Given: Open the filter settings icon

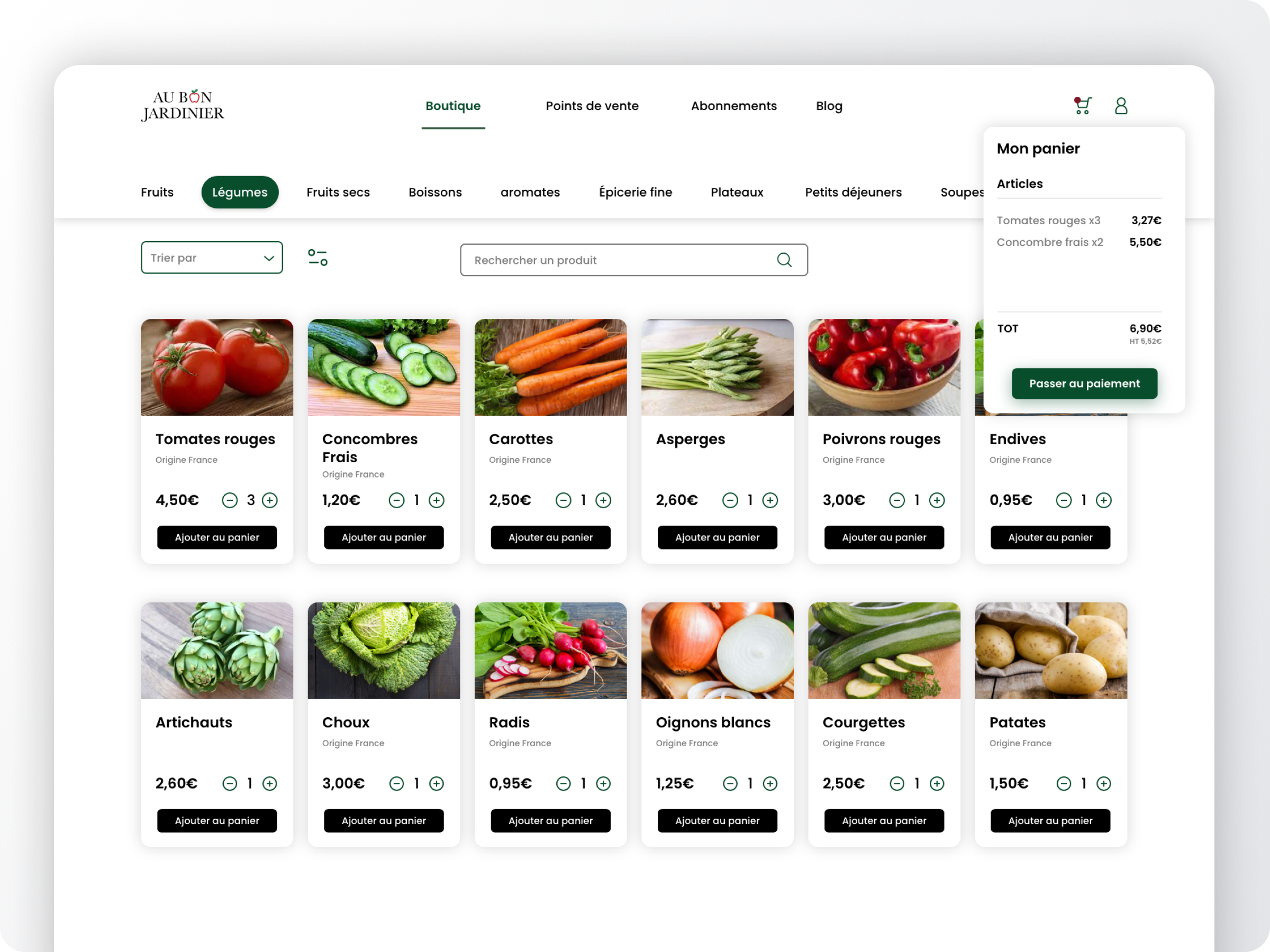Looking at the screenshot, I should [x=317, y=258].
